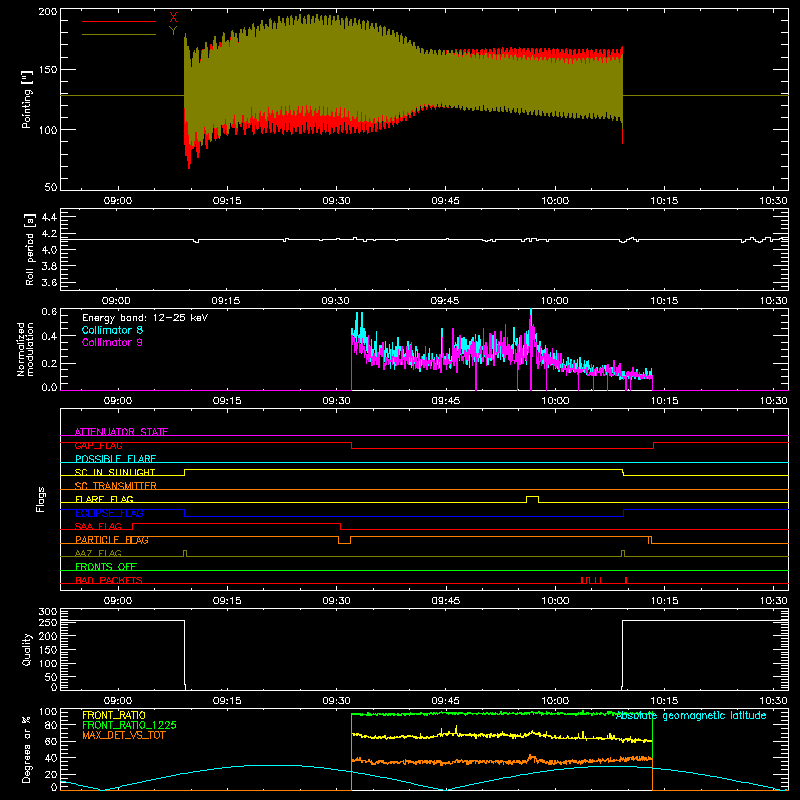The width and height of the screenshot is (800, 800).
Task: Click the '3.6' value on Roll period axis
Action: pyautogui.click(x=49, y=283)
